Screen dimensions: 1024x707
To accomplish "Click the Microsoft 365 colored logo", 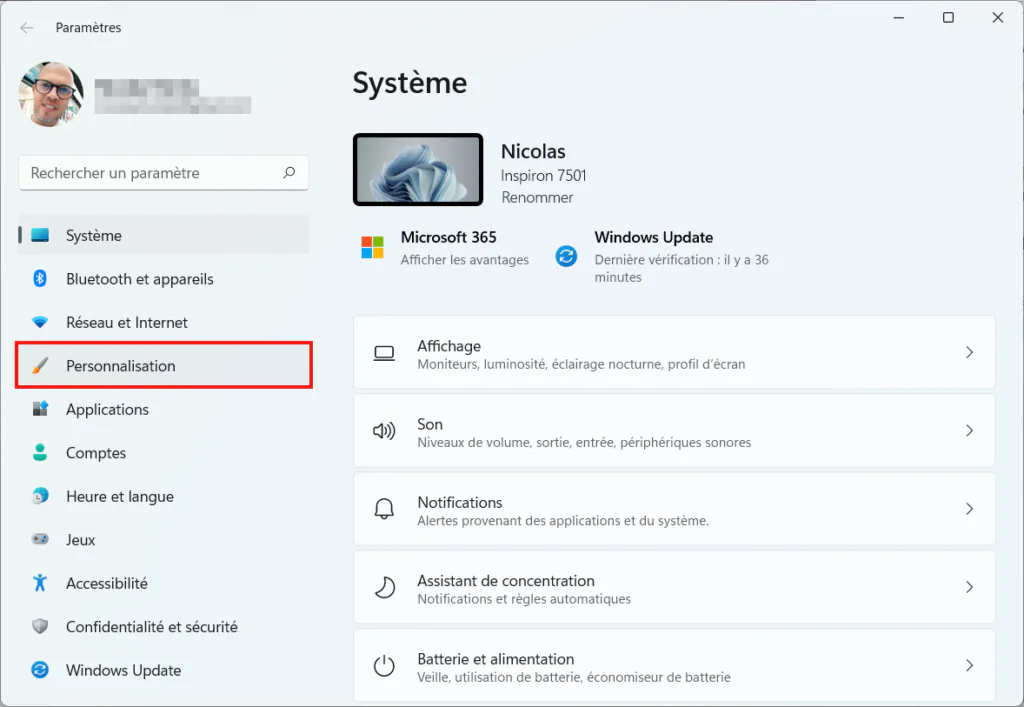I will click(x=372, y=247).
